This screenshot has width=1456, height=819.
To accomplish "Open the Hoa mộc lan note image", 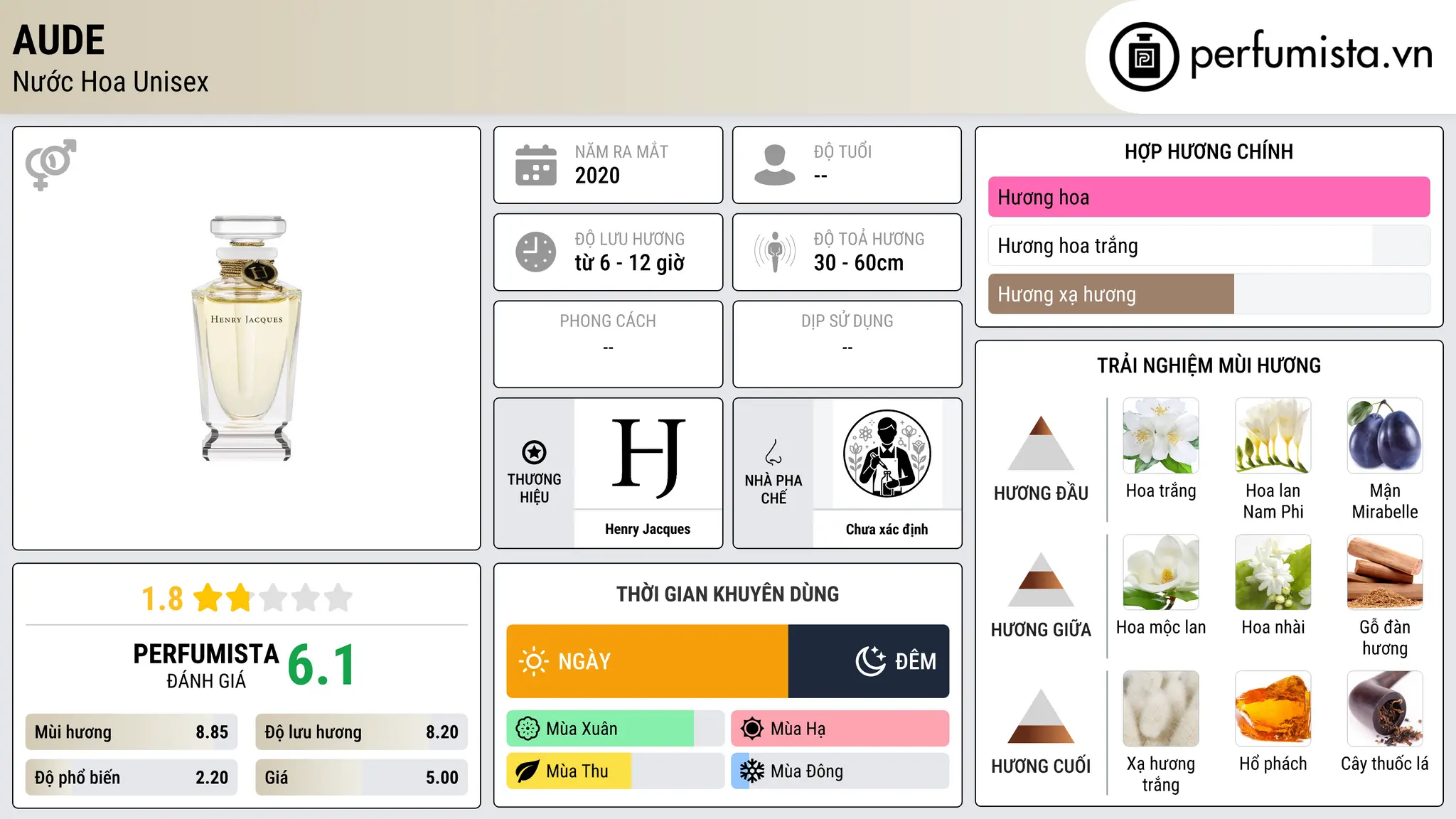I will 1161,572.
